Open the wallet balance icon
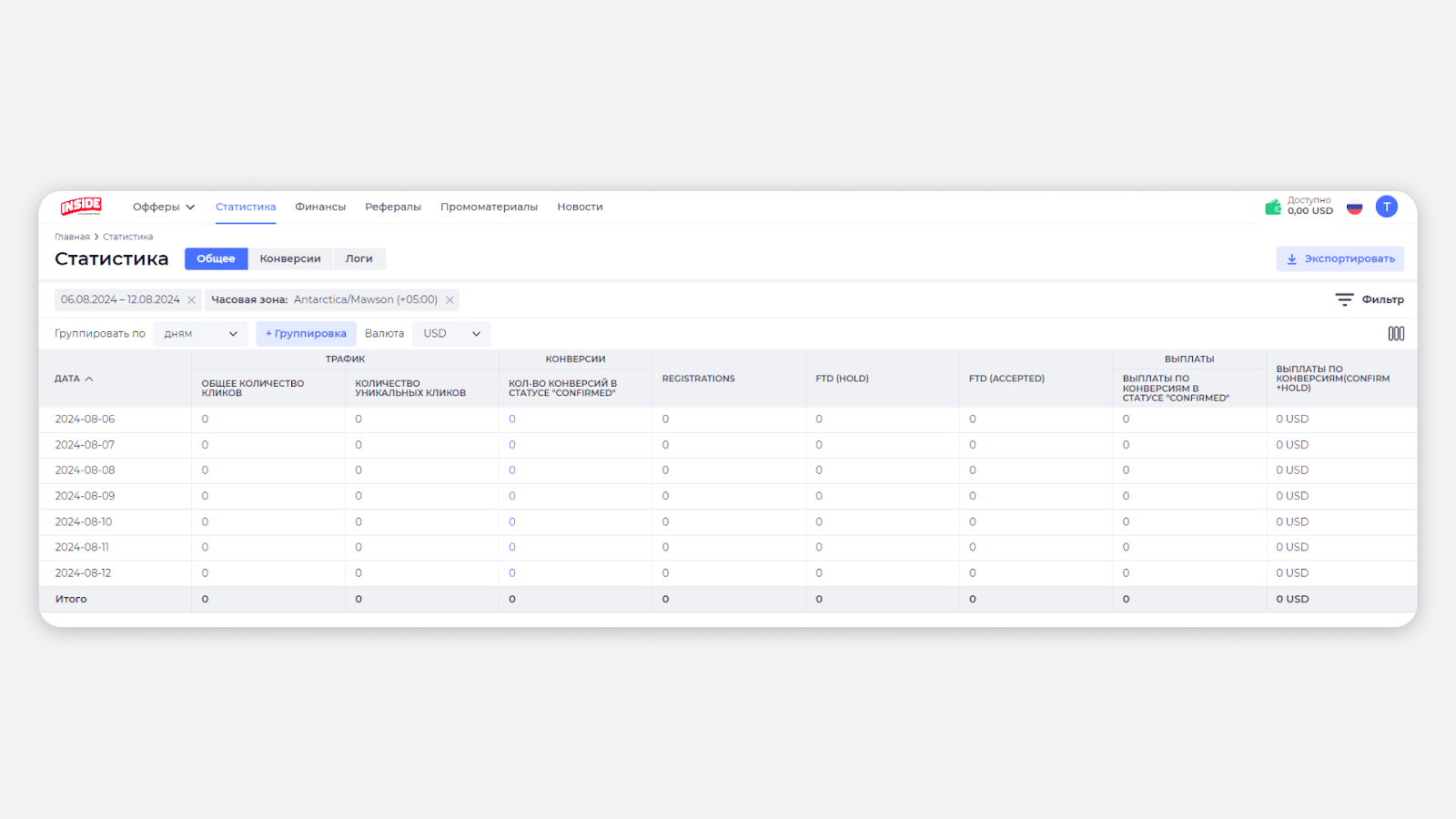The width and height of the screenshot is (1456, 819). (1273, 207)
